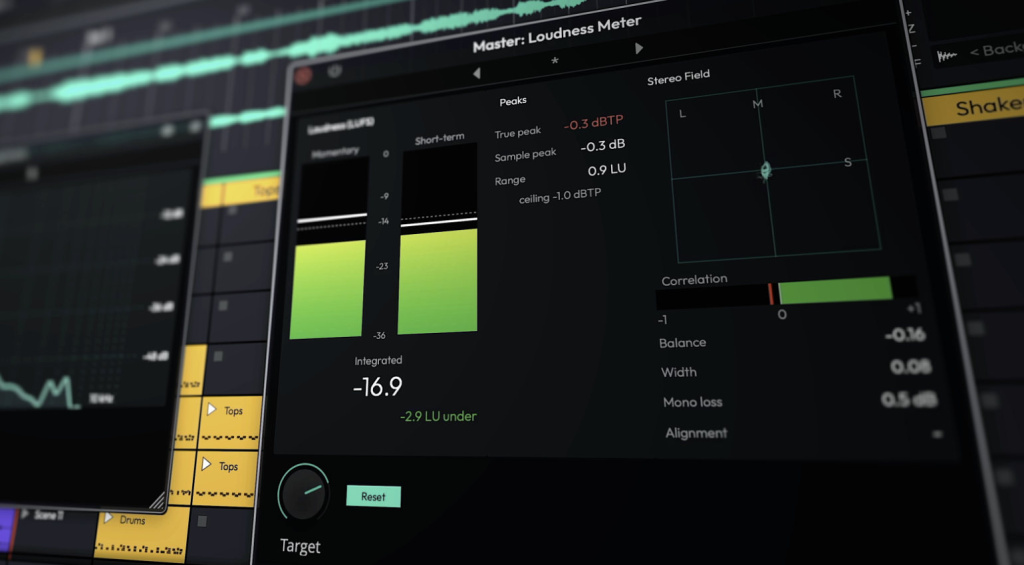Image resolution: width=1024 pixels, height=565 pixels.
Task: Load the previous Loudness Meter preset
Action: pos(477,73)
